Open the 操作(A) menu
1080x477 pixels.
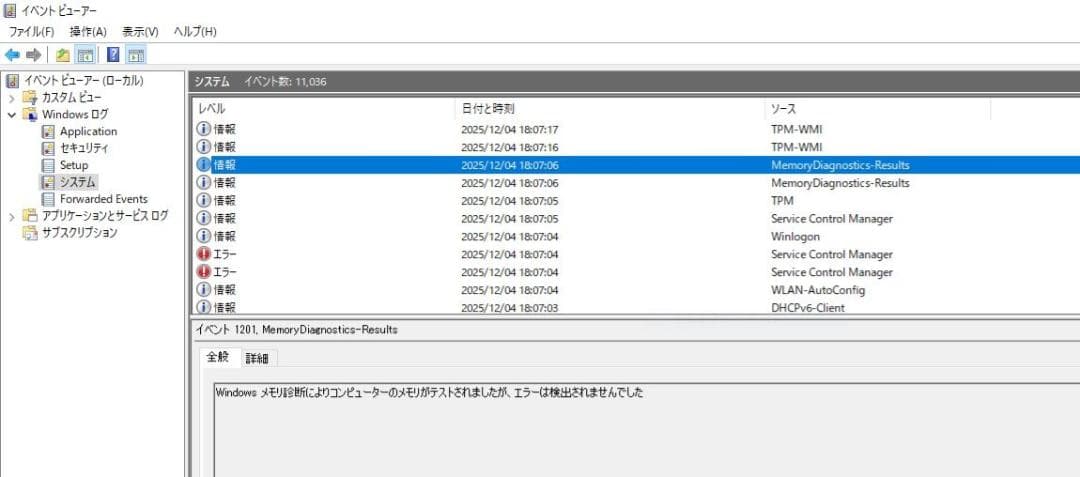click(x=88, y=32)
